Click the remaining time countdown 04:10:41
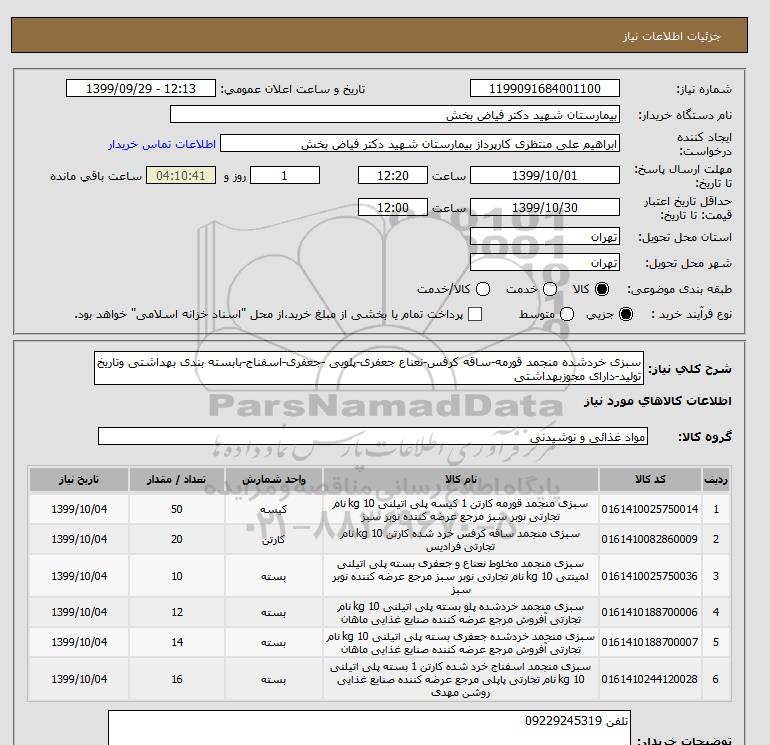The image size is (770, 745). click(x=181, y=175)
